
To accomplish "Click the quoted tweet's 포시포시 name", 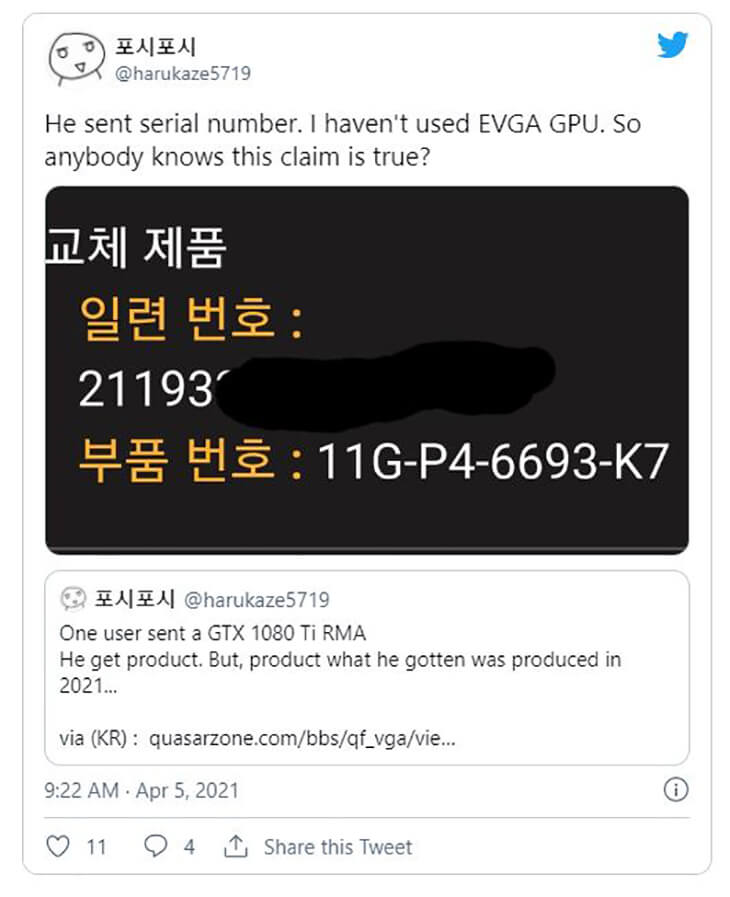I will pyautogui.click(x=134, y=599).
